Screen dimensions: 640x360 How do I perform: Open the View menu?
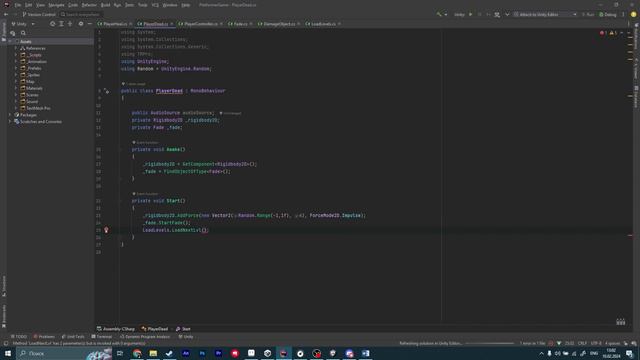click(x=40, y=5)
